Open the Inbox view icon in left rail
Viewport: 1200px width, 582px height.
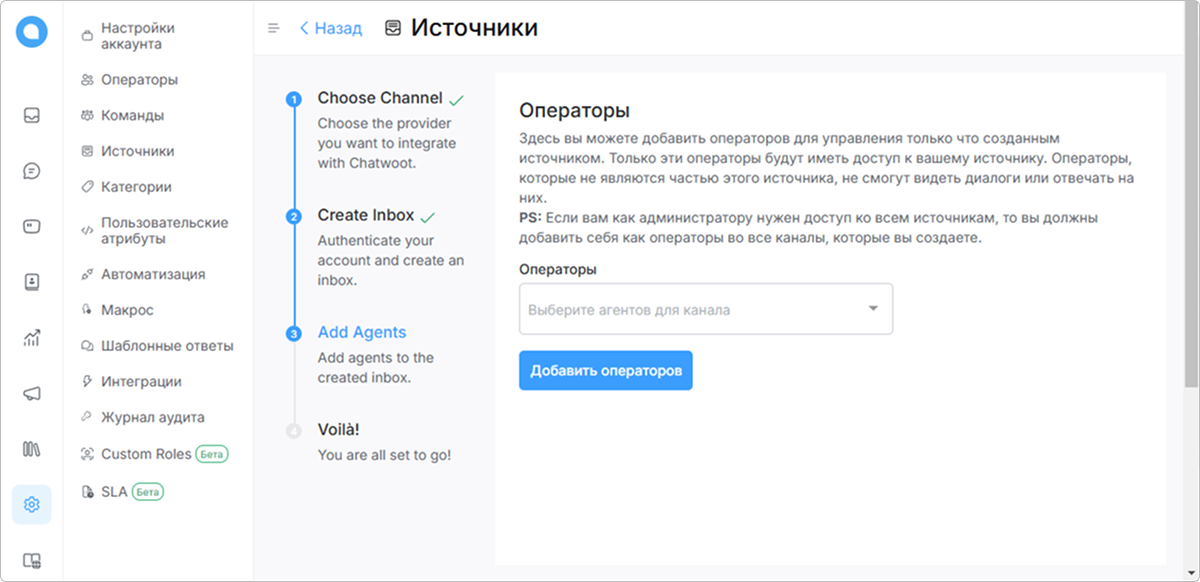(32, 115)
